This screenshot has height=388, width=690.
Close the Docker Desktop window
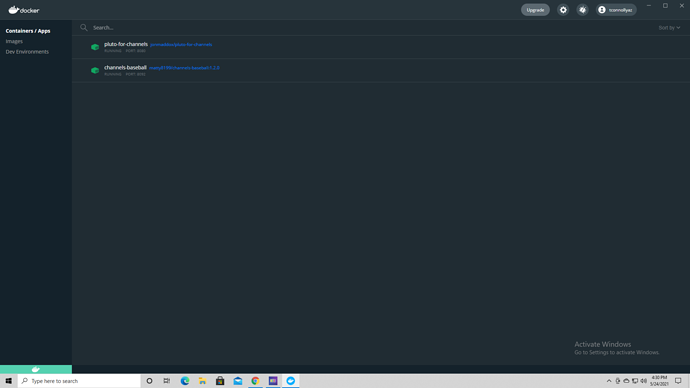(682, 6)
